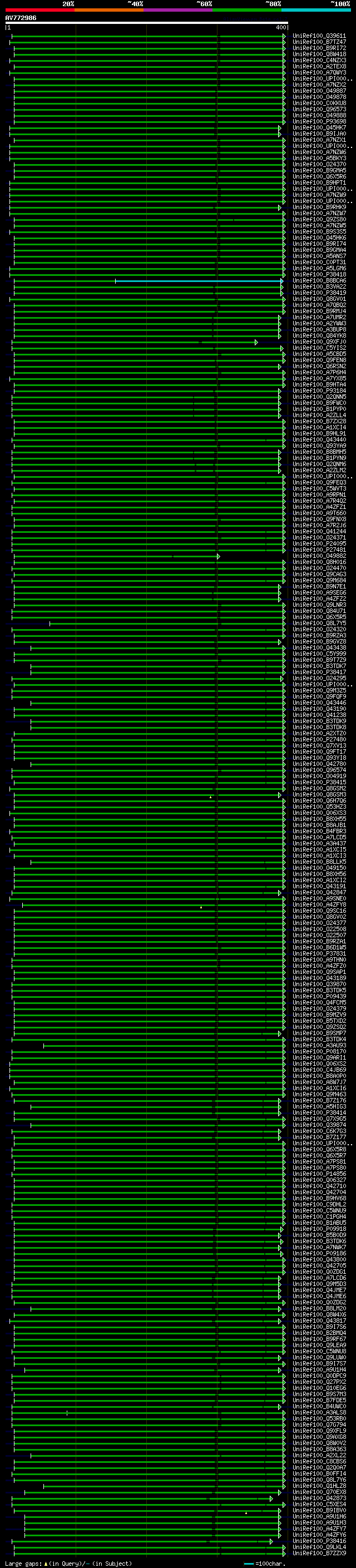Open hit UniRef100_Q8W418
Screen dimensions: 356x1568
319,54
